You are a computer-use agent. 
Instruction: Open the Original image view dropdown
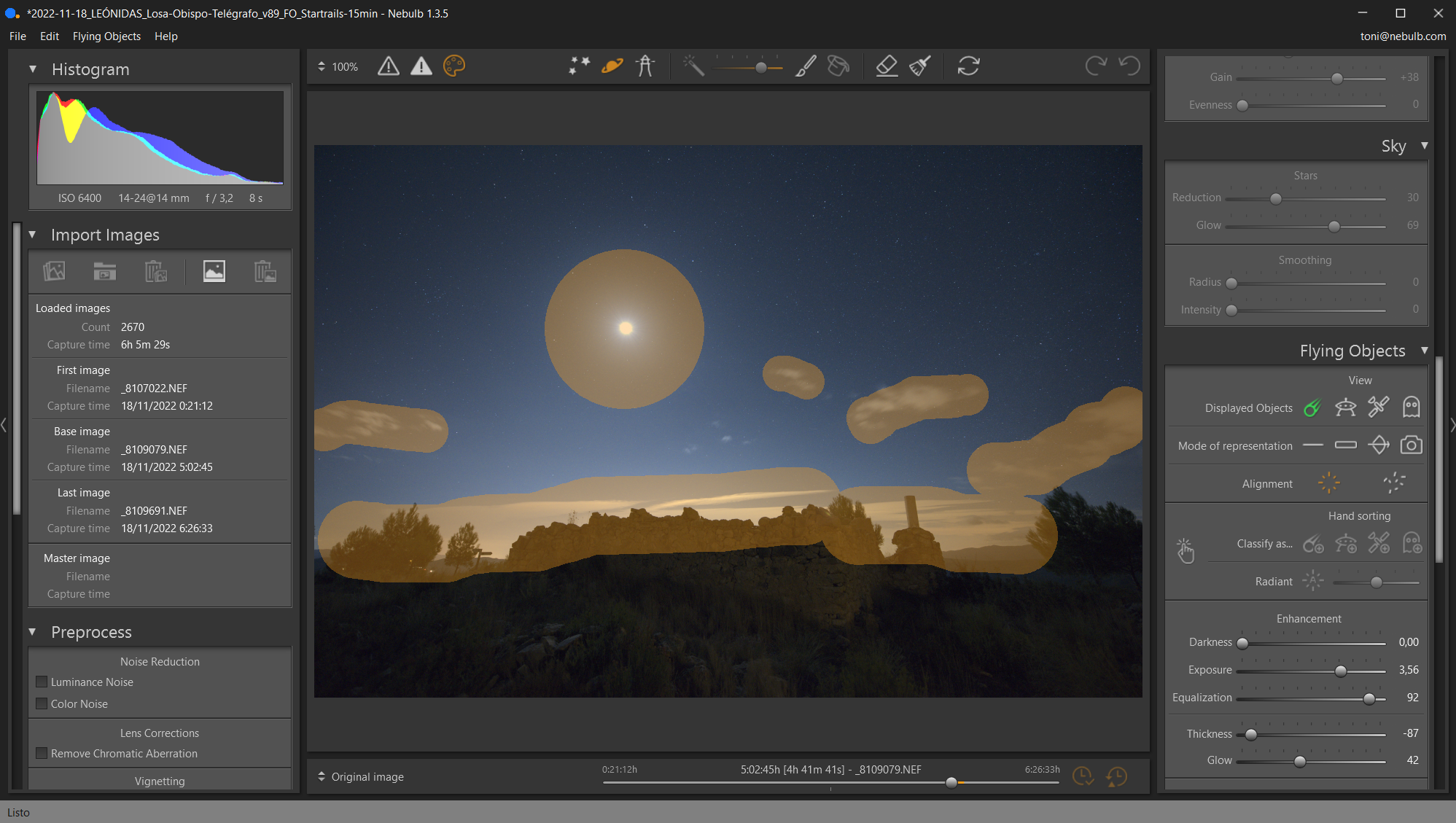pos(360,776)
